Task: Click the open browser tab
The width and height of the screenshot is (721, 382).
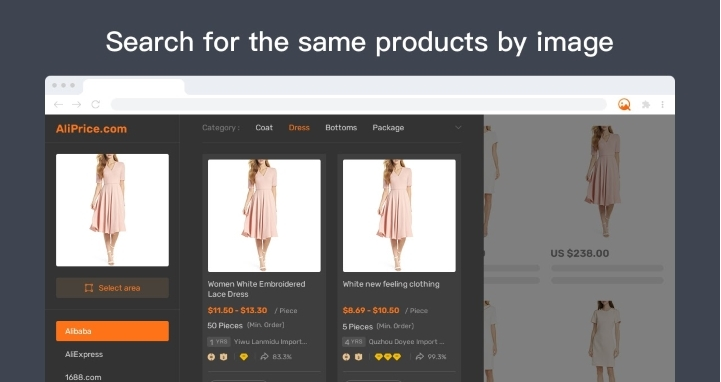Action: coord(133,86)
